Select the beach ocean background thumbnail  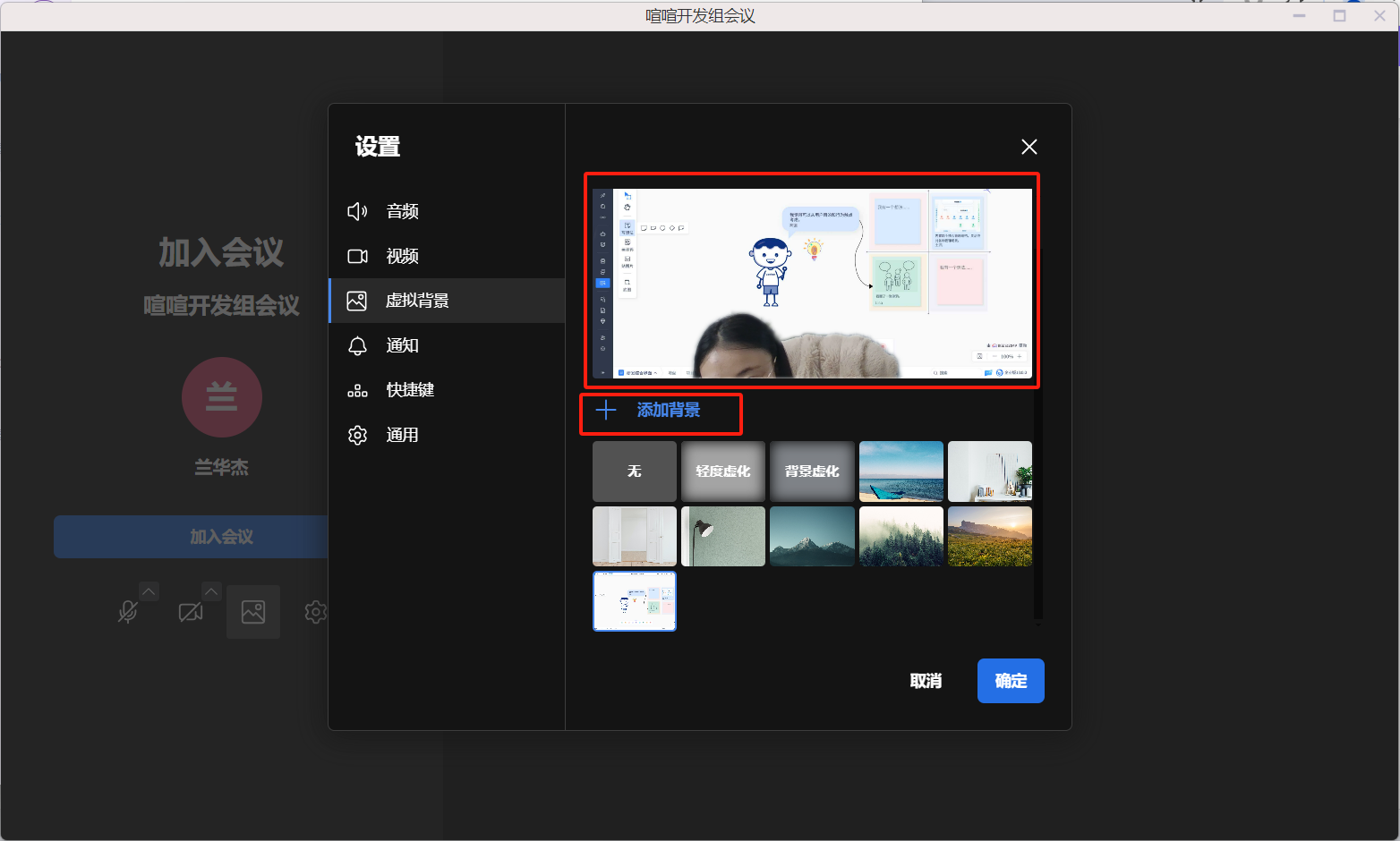pyautogui.click(x=901, y=471)
